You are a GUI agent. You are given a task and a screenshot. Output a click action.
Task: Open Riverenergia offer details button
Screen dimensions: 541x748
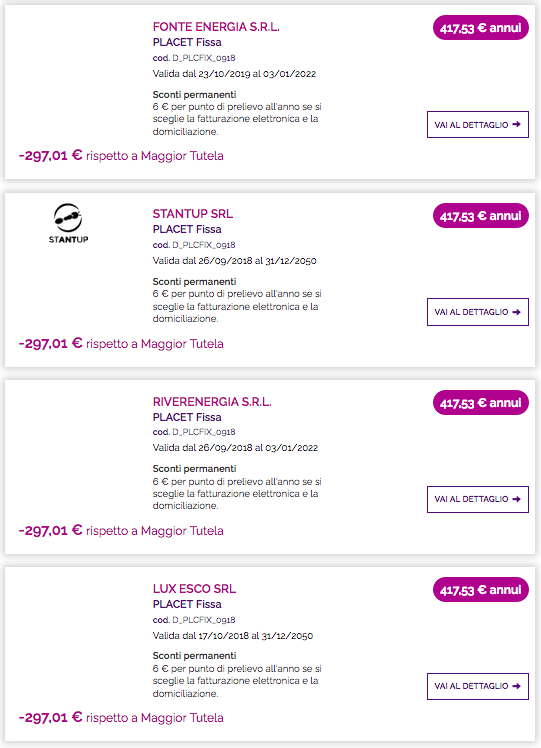click(x=478, y=499)
